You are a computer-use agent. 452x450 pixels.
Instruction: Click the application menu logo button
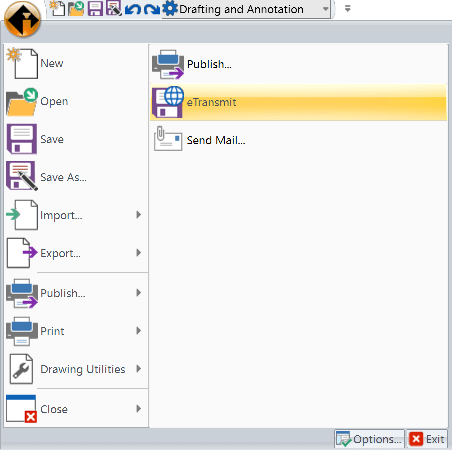click(22, 19)
